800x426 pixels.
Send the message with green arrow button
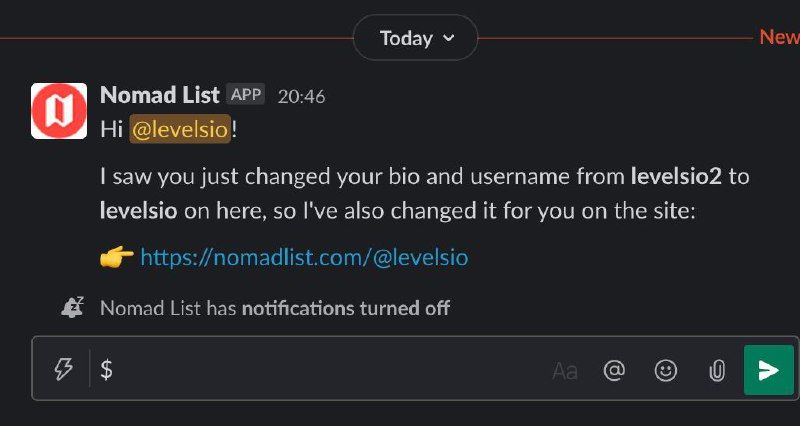coord(768,370)
